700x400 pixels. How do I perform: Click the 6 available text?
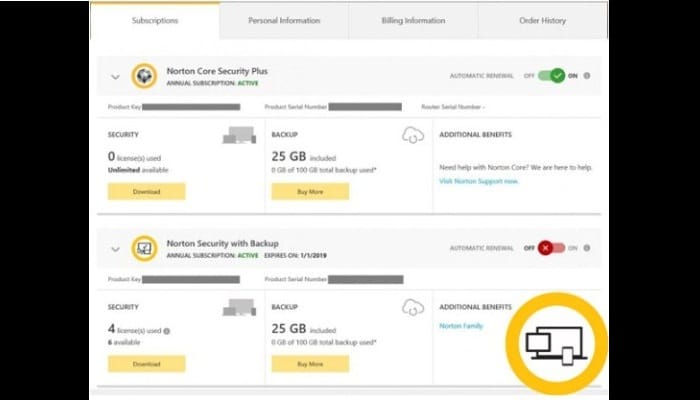click(124, 342)
